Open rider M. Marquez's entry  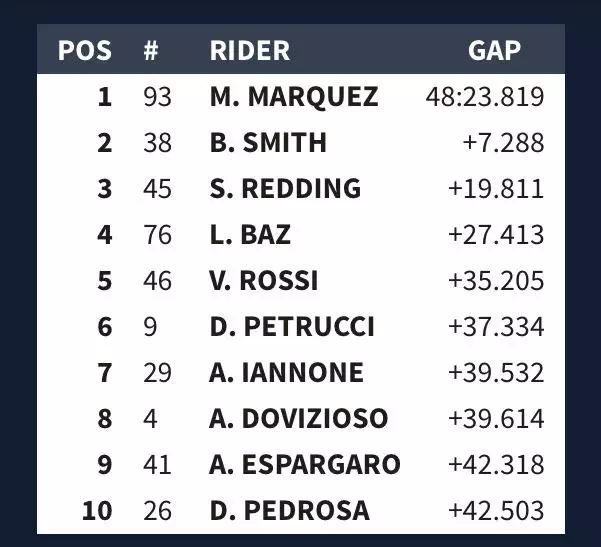pyautogui.click(x=294, y=97)
